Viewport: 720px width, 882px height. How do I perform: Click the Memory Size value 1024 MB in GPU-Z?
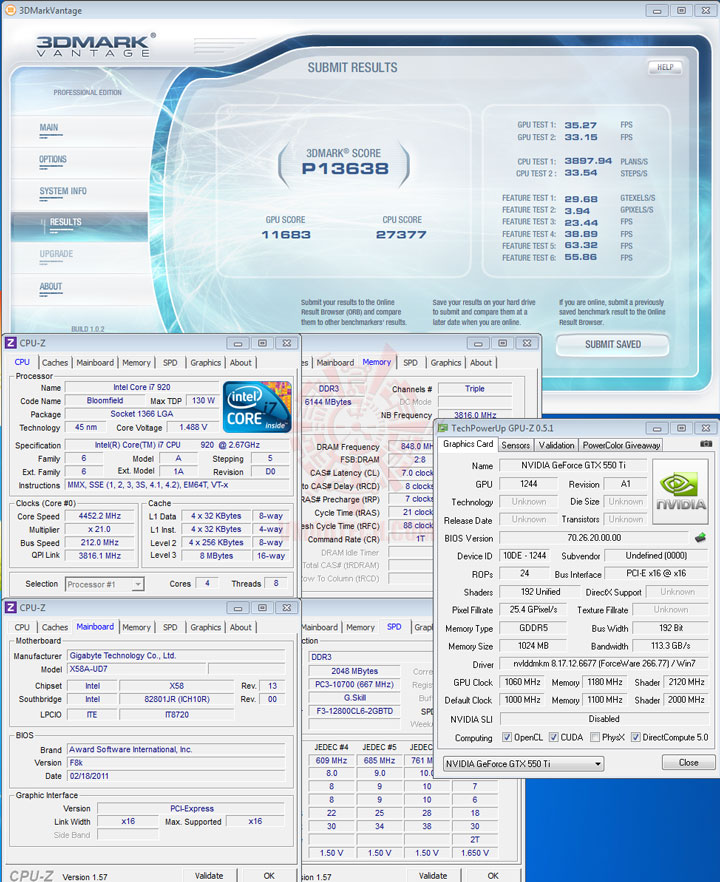coord(533,646)
